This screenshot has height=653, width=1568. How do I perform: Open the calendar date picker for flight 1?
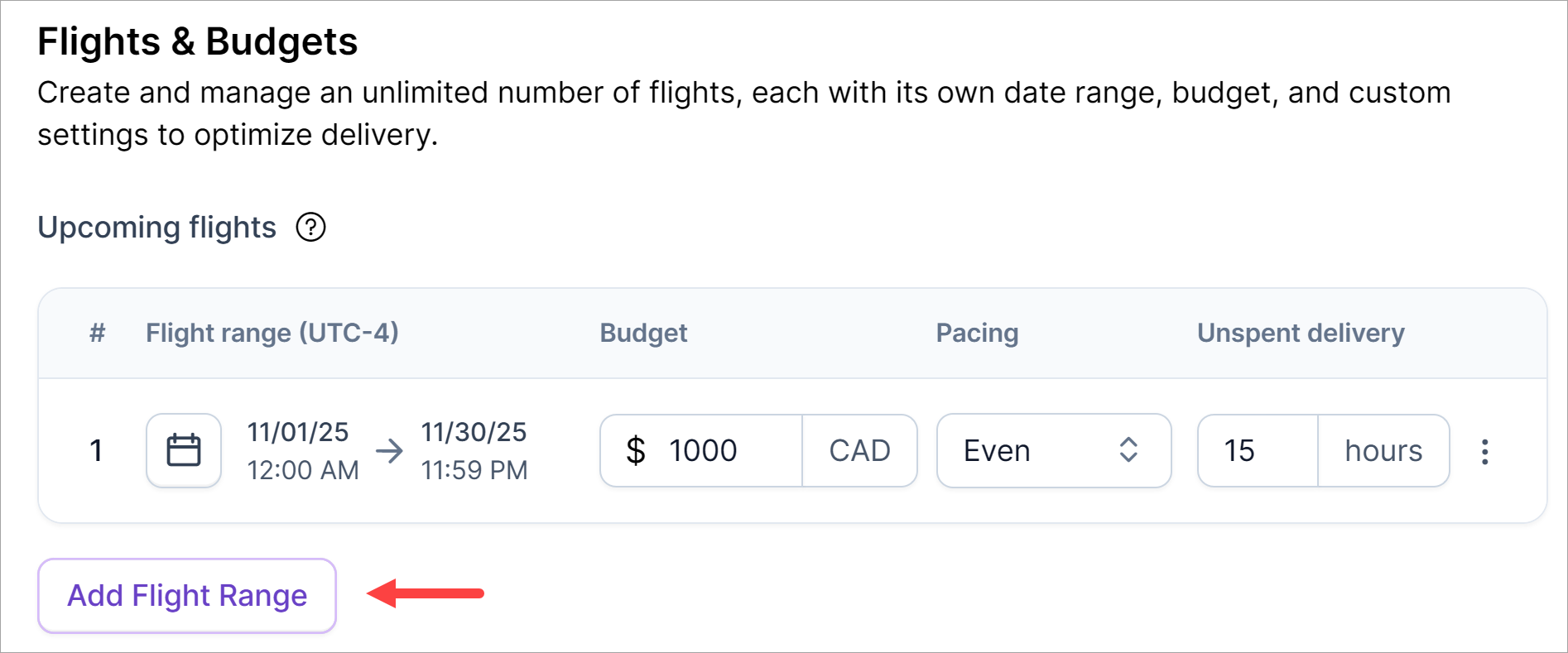click(184, 451)
